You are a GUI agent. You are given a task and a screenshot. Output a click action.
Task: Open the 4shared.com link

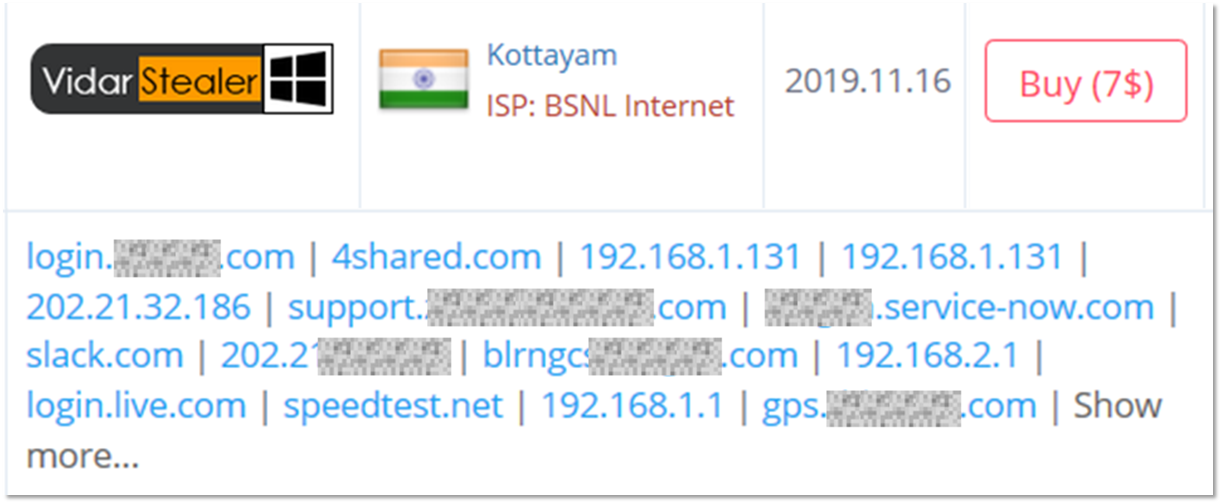pos(436,257)
